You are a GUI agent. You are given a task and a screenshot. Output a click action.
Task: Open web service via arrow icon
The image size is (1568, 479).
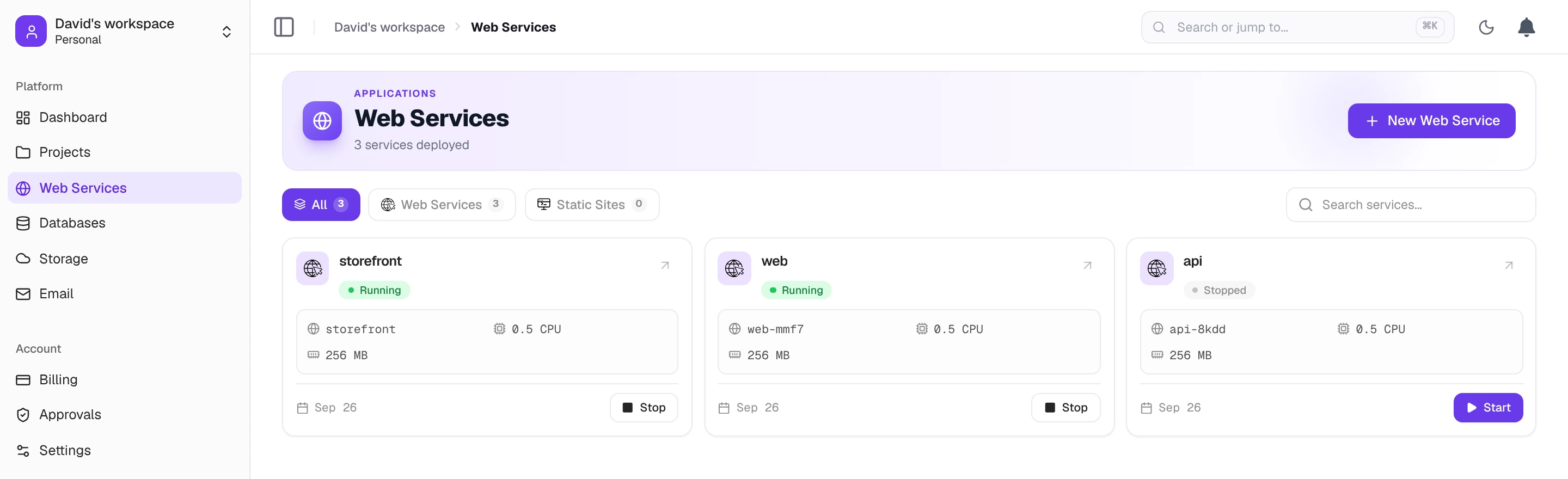click(1087, 266)
